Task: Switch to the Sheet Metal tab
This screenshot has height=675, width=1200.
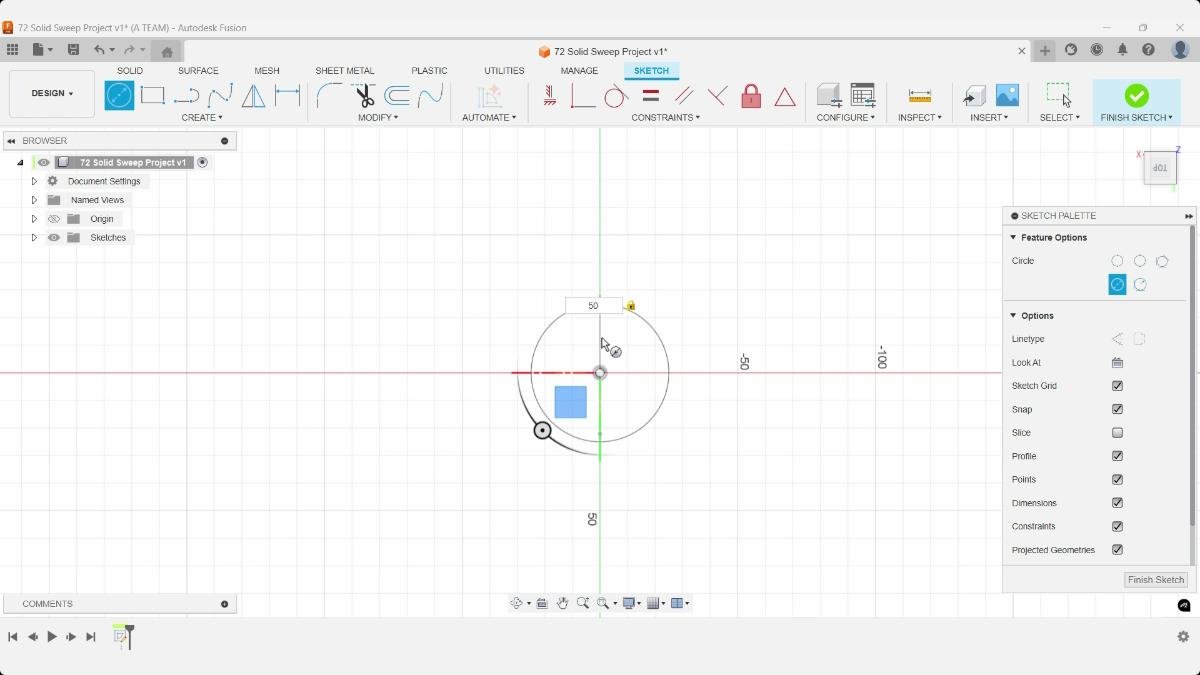Action: 345,71
